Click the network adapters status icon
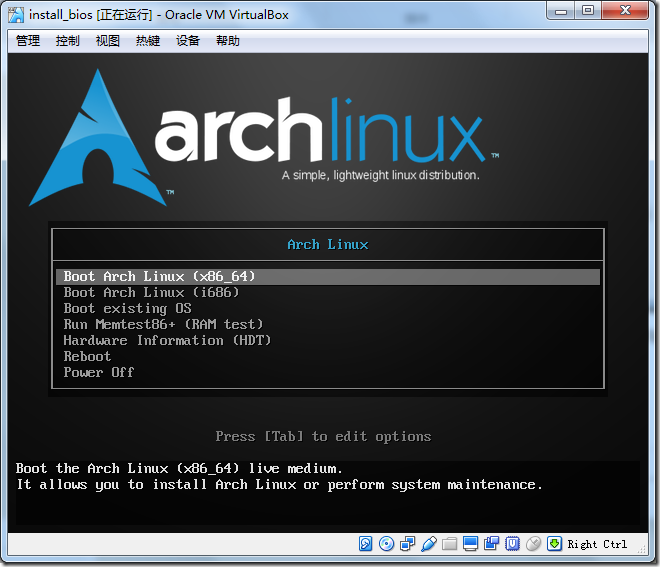The image size is (660, 567). pyautogui.click(x=407, y=544)
